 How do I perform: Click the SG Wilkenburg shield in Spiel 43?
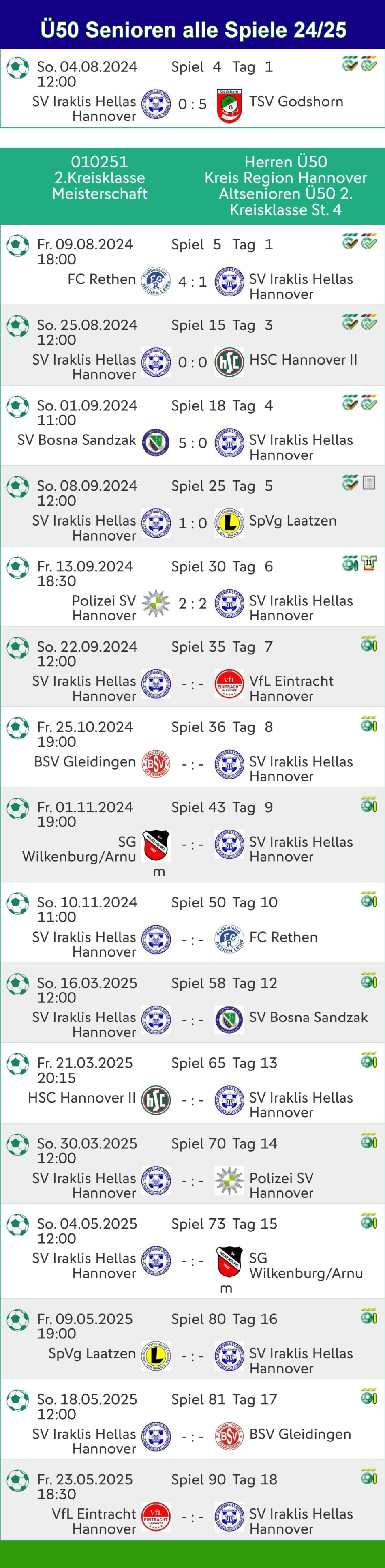156,845
